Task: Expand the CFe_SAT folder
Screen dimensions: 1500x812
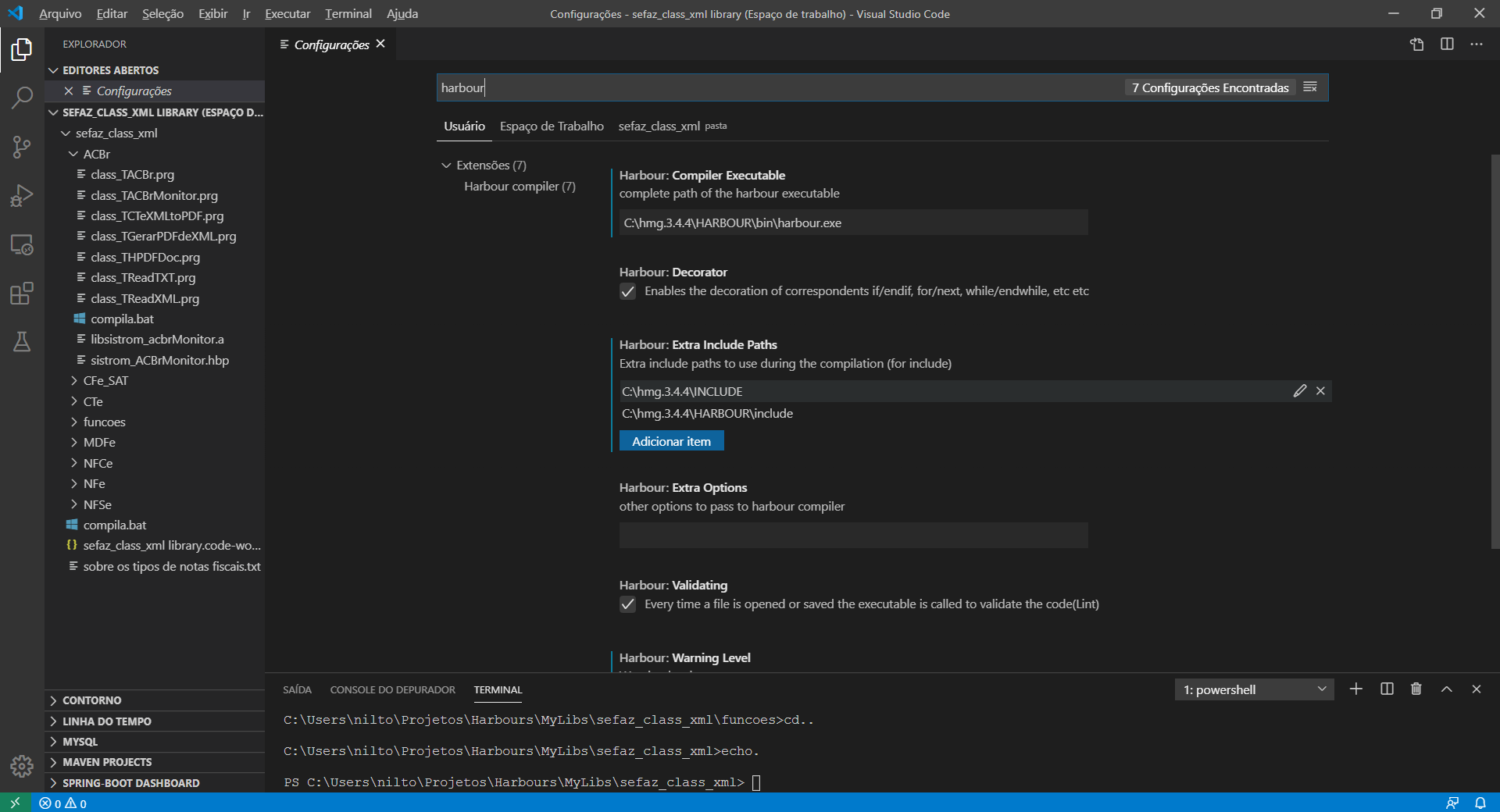Action: (x=105, y=381)
